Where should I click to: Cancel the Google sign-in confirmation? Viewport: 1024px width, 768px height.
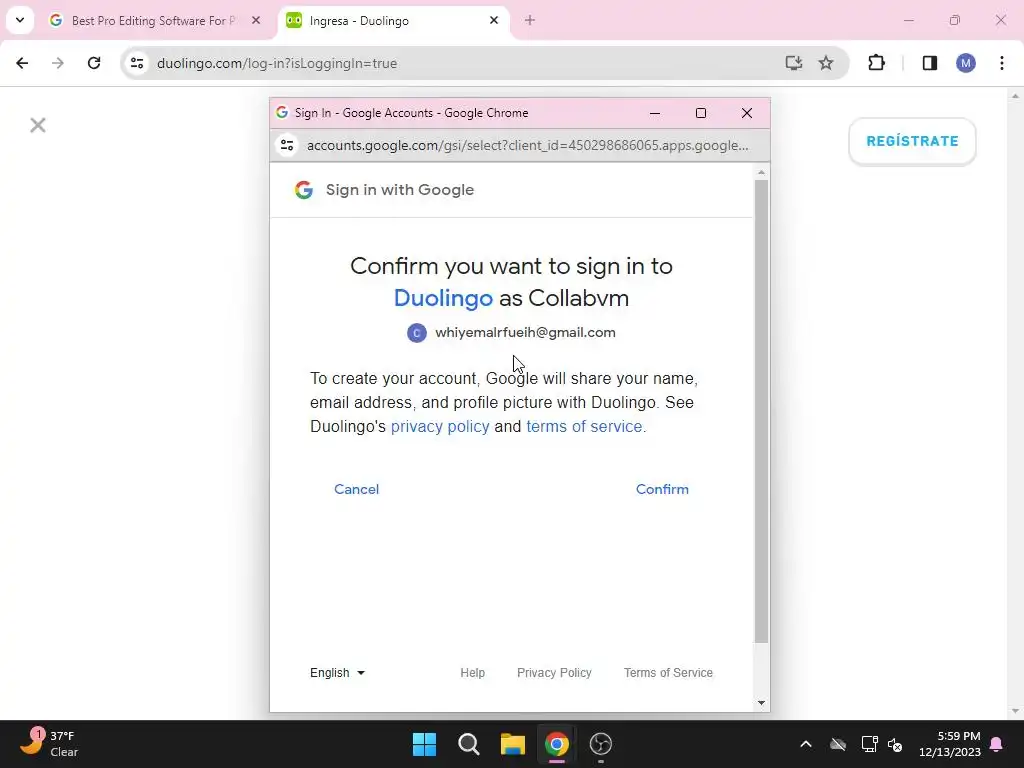(x=357, y=489)
